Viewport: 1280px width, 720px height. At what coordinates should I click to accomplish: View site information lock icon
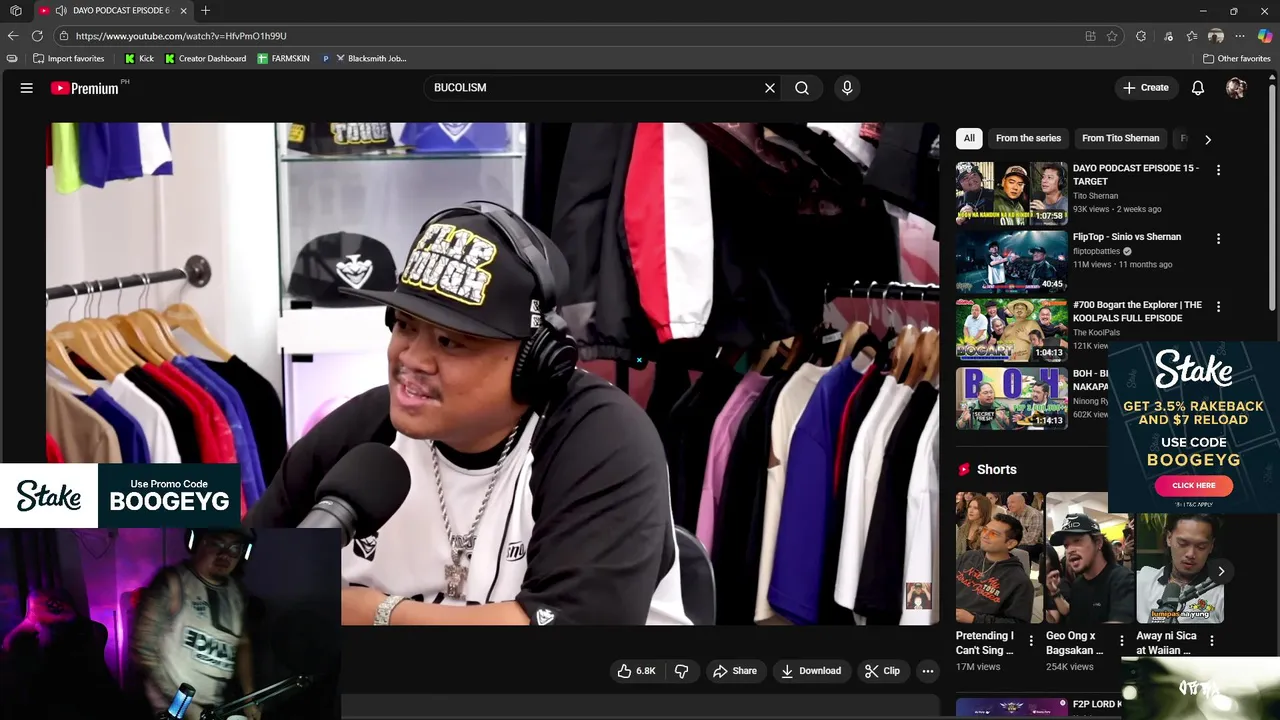64,36
